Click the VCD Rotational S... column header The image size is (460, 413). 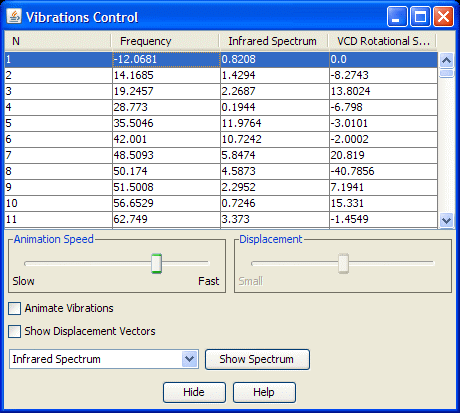383,41
